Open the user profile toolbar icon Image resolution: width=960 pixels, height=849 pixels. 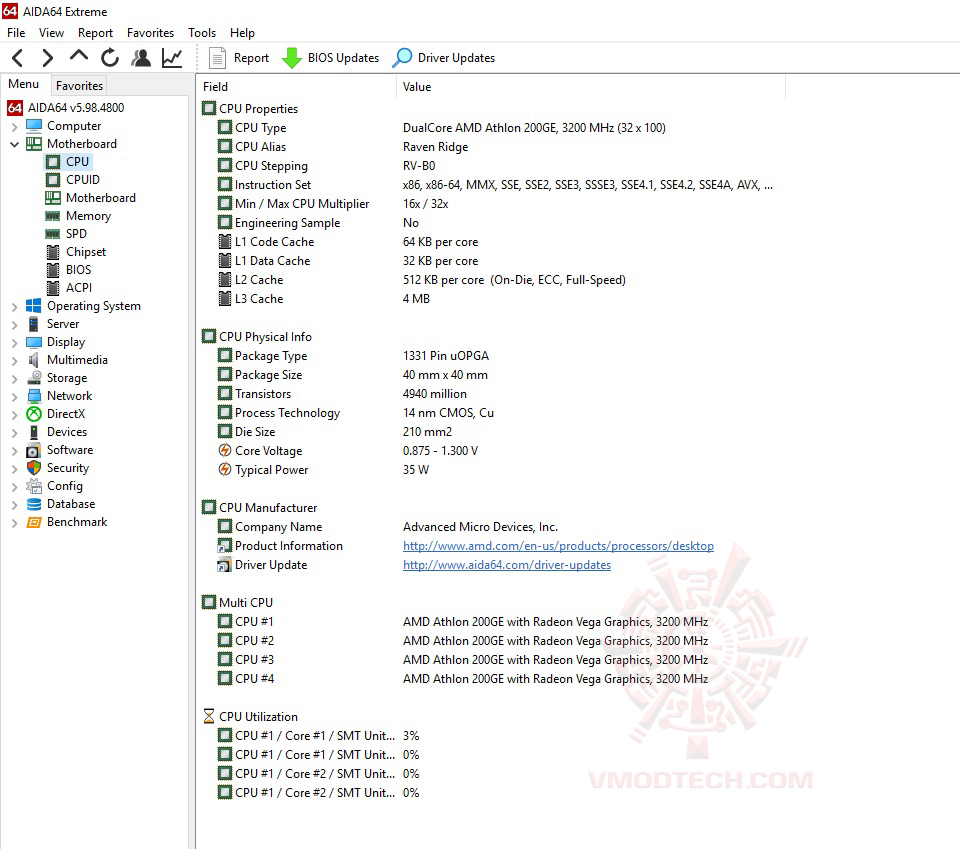pos(141,58)
